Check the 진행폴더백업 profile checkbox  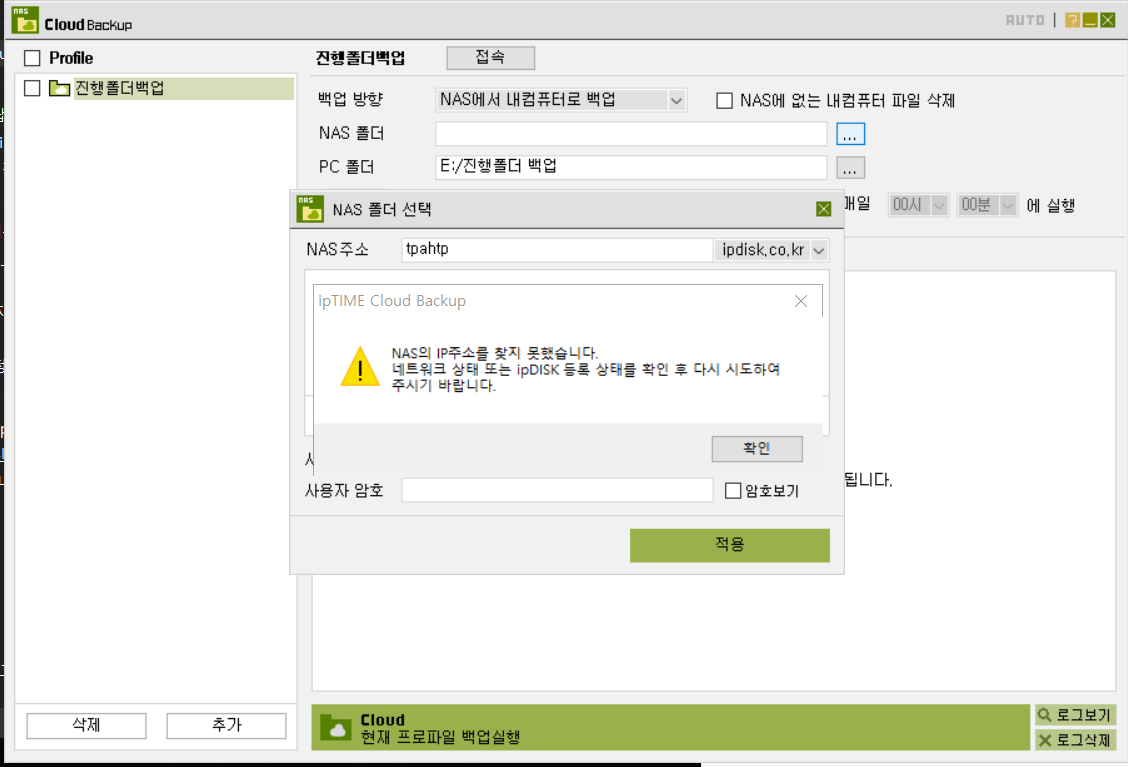(x=32, y=88)
